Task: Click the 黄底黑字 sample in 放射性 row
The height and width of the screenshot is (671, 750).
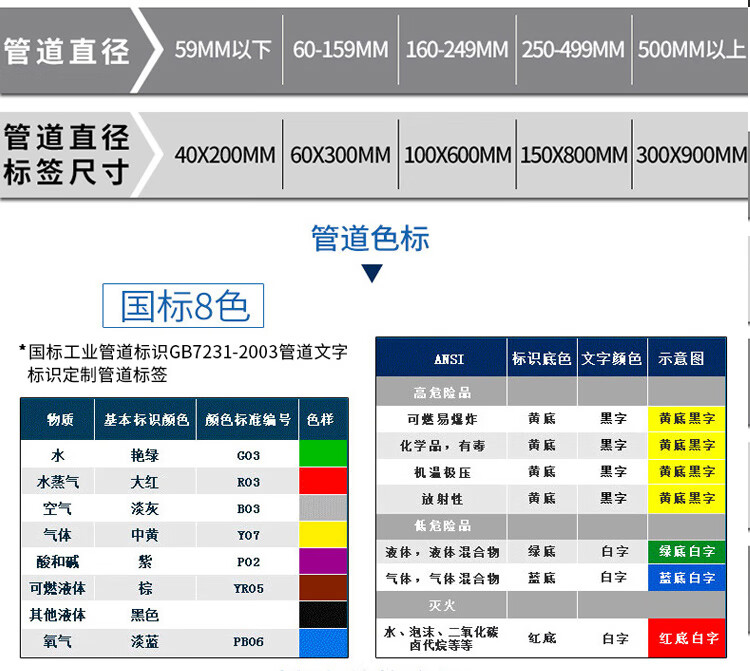Action: point(687,498)
